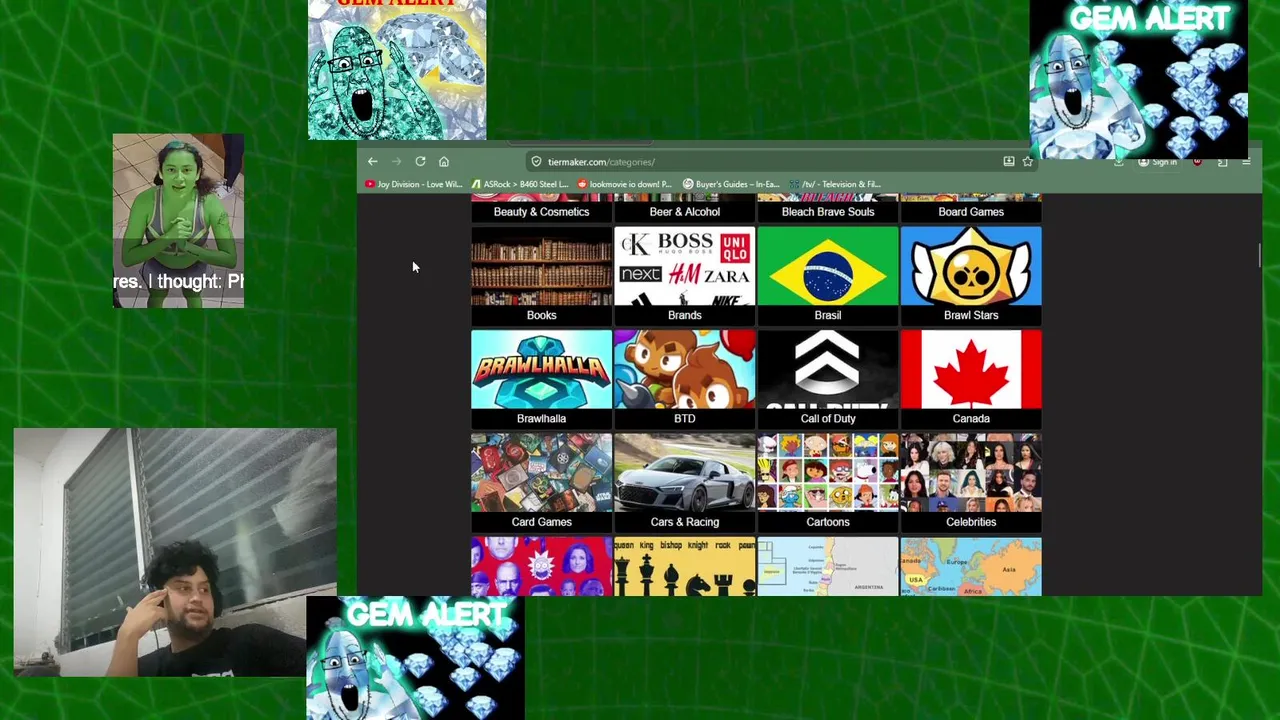
Task: Click the install/save page icon in address bar
Action: (x=1009, y=161)
